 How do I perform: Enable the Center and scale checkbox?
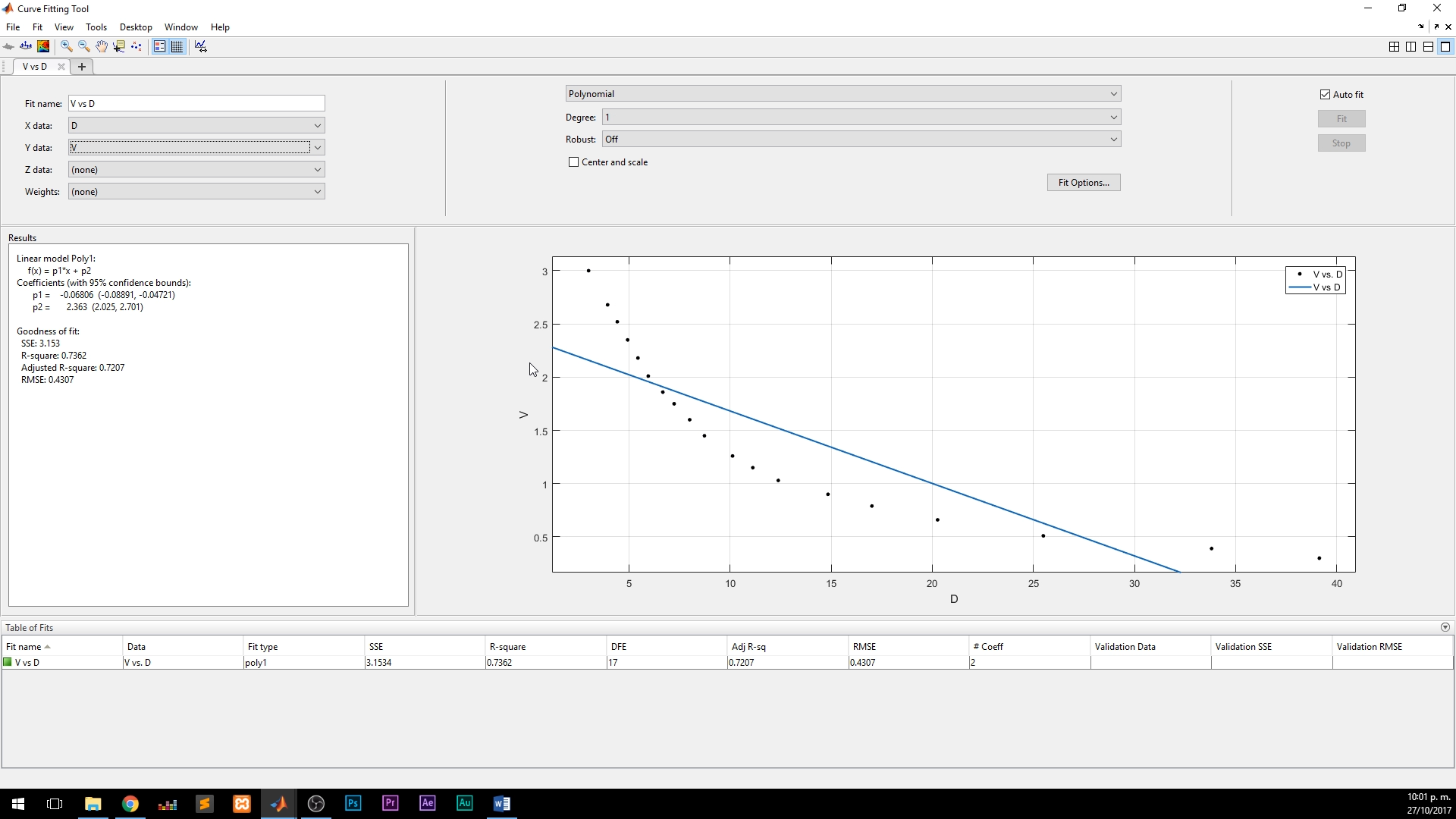pos(574,162)
